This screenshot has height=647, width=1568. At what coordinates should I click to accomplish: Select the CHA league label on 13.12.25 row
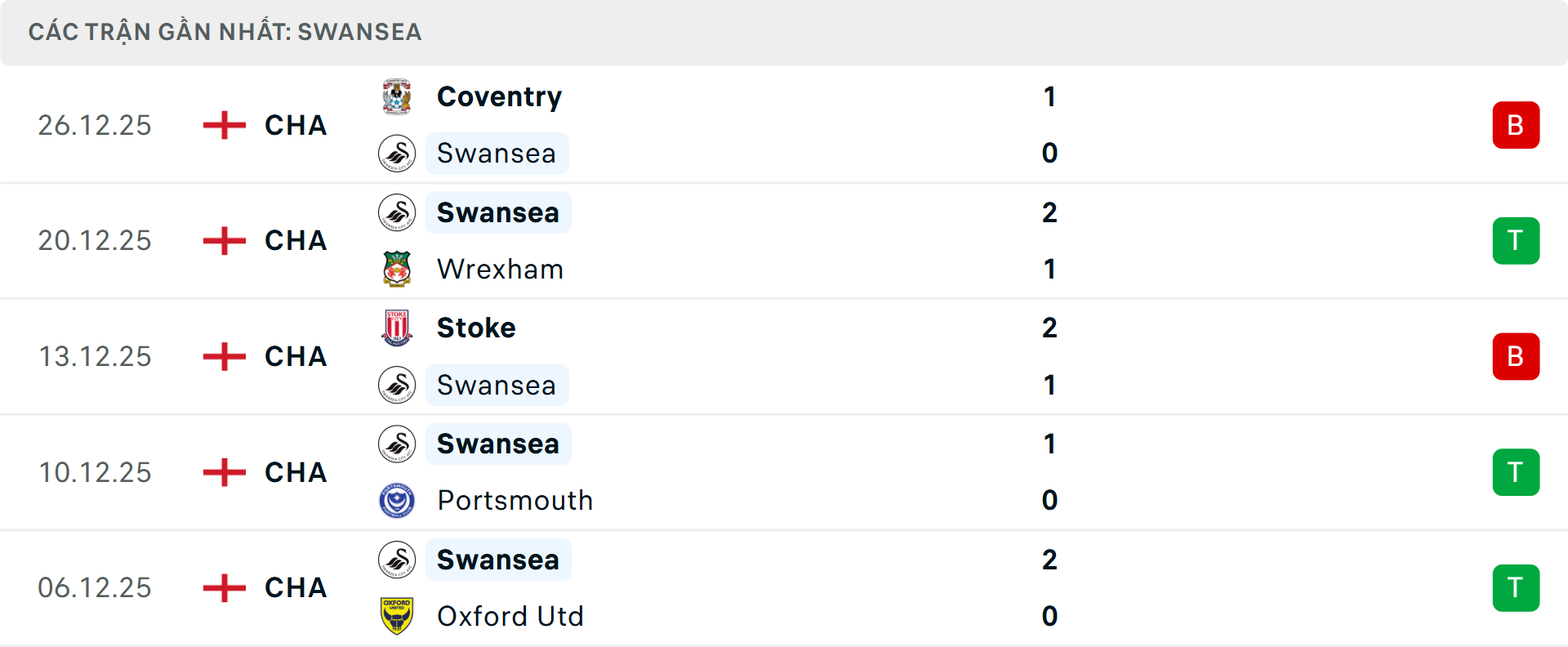tap(294, 356)
